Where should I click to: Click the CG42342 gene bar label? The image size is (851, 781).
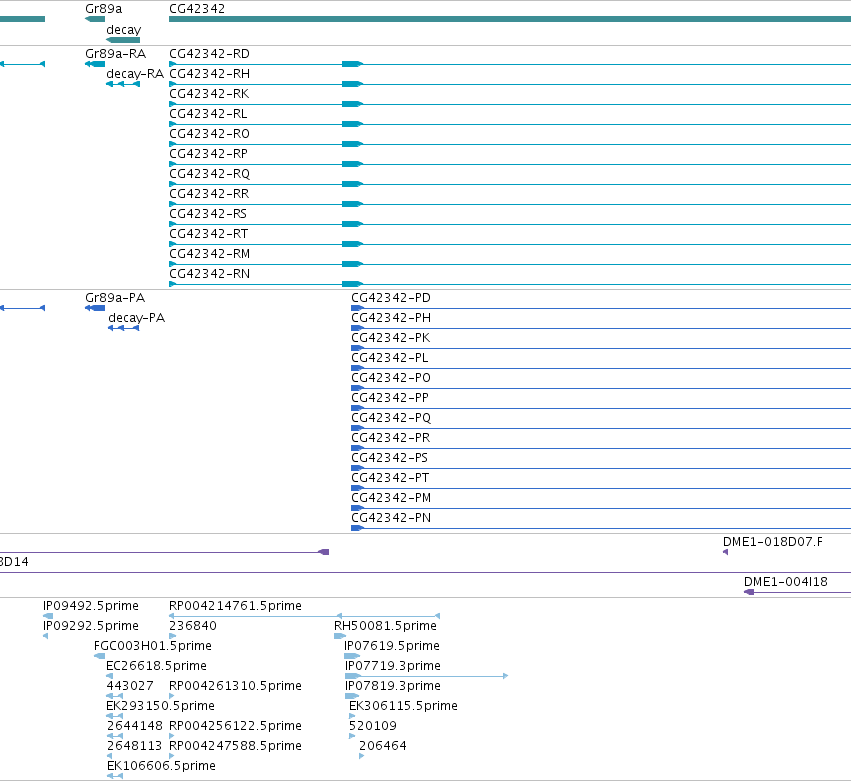pyautogui.click(x=197, y=9)
